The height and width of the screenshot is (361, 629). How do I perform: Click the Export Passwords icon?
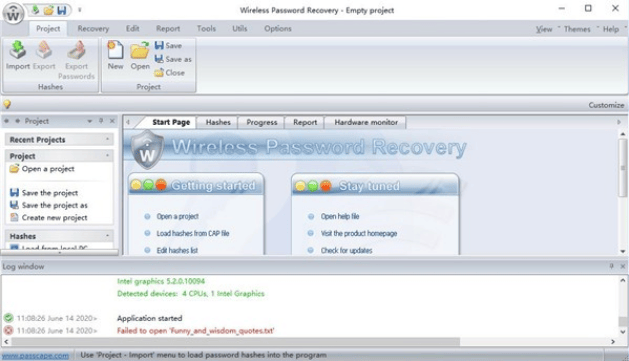76,50
